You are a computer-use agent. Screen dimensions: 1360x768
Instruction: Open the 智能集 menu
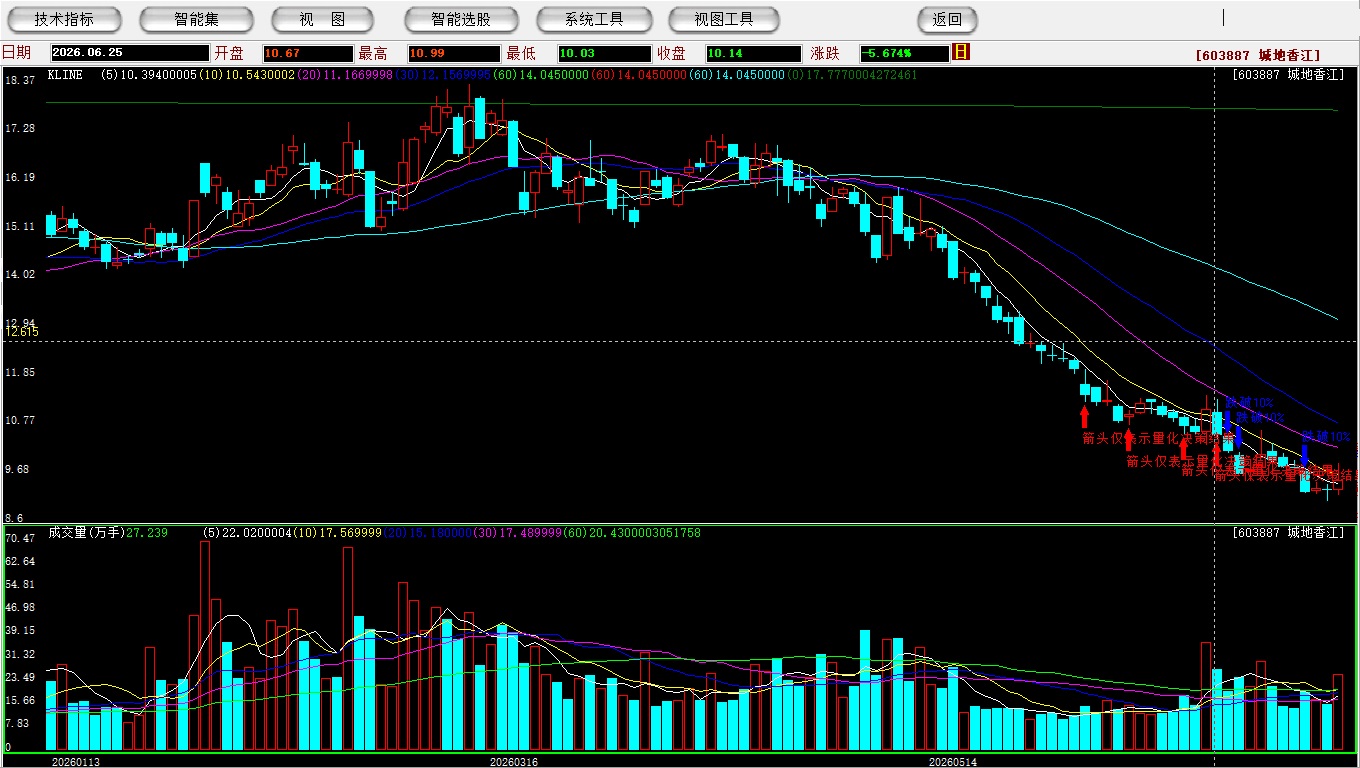(196, 19)
